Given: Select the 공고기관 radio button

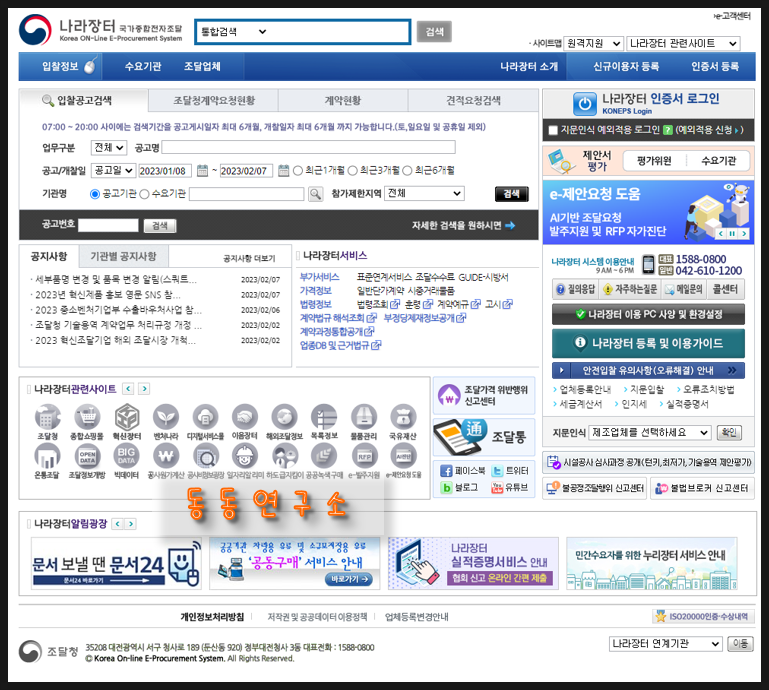Looking at the screenshot, I should click(95, 194).
